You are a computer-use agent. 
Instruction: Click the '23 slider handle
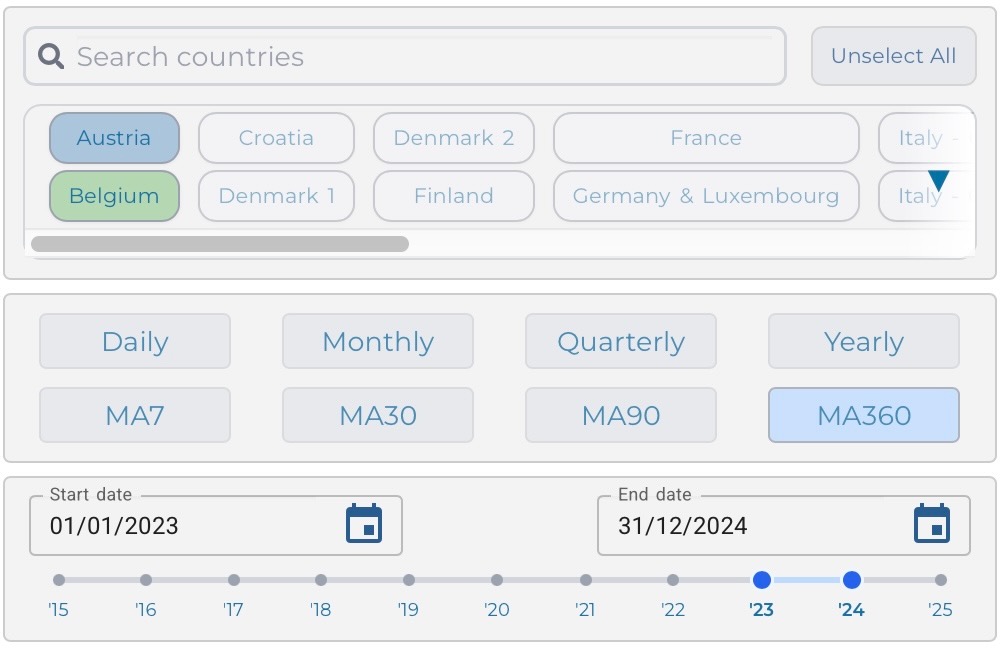pyautogui.click(x=762, y=580)
